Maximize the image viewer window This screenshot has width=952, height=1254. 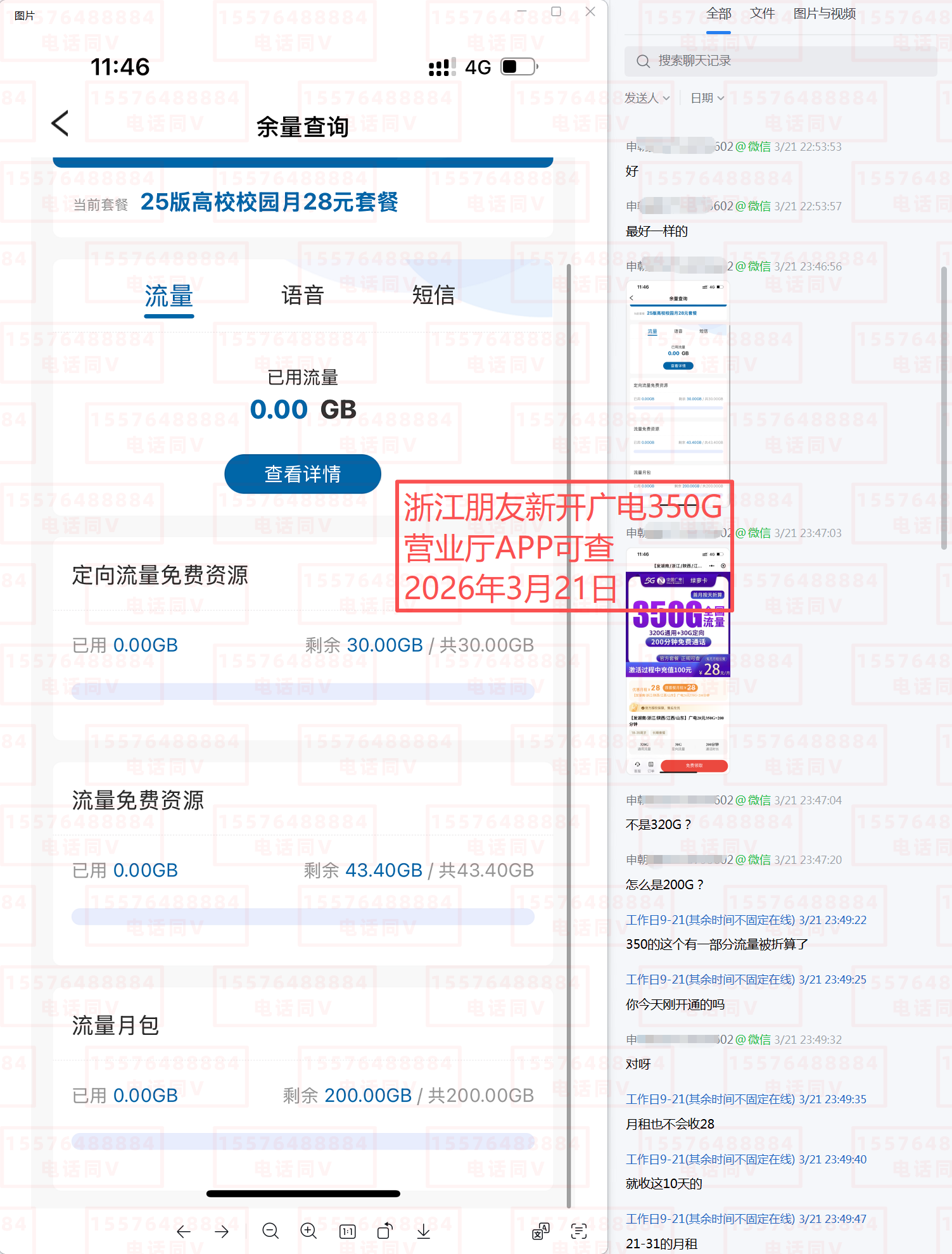(556, 11)
